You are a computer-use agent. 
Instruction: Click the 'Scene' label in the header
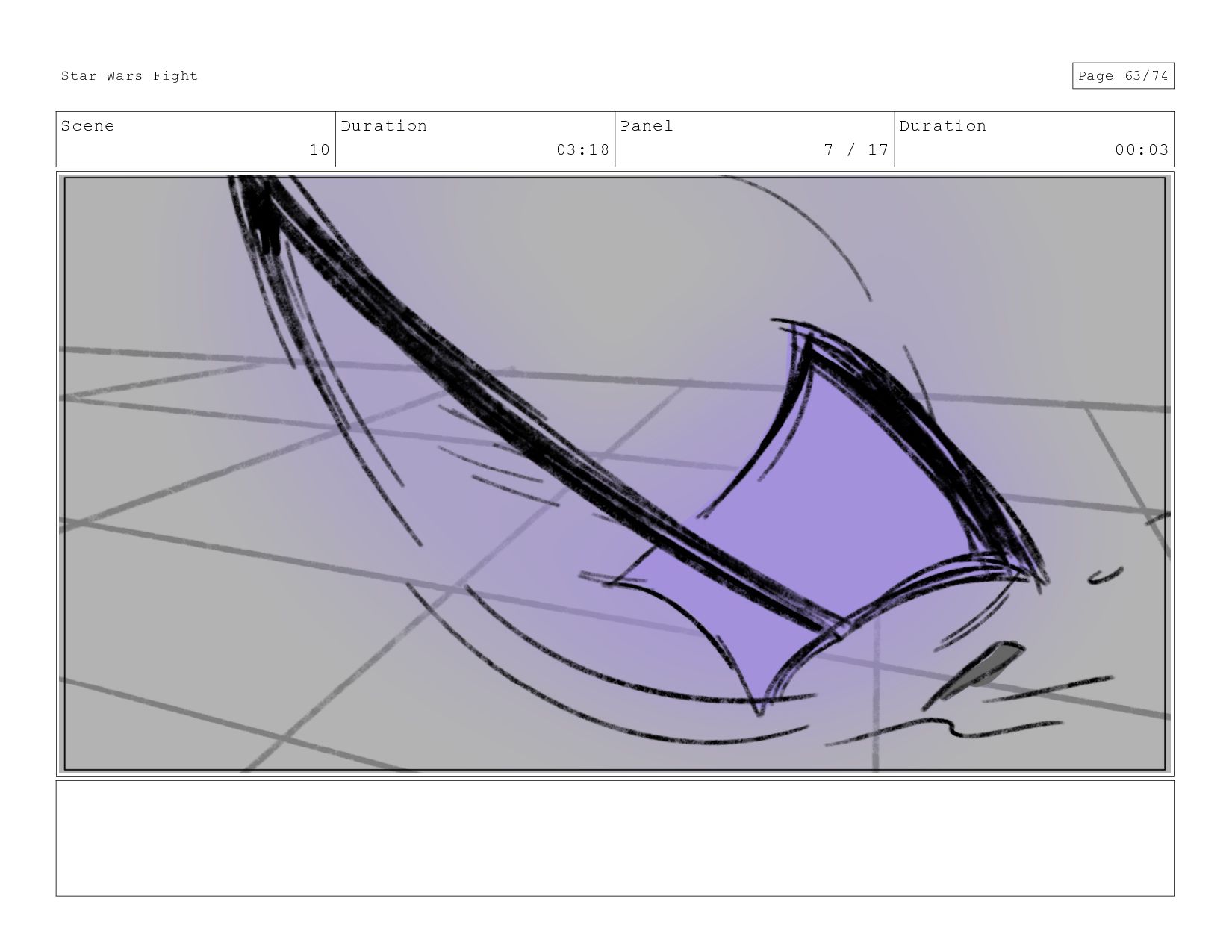tap(88, 126)
